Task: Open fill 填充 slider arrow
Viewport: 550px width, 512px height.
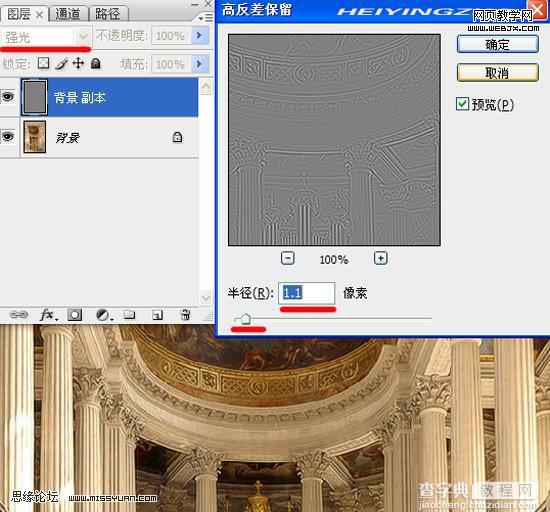Action: 200,64
